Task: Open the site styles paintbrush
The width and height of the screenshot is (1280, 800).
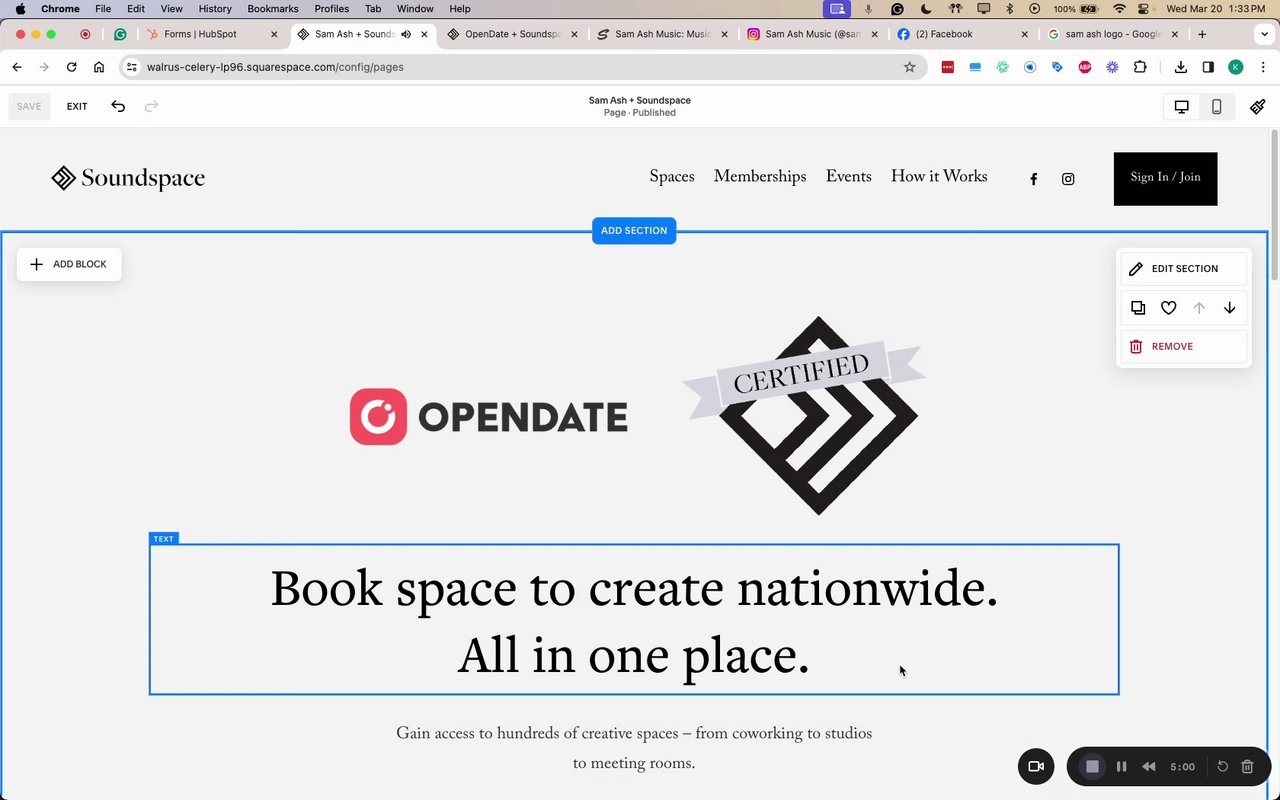Action: [x=1258, y=107]
